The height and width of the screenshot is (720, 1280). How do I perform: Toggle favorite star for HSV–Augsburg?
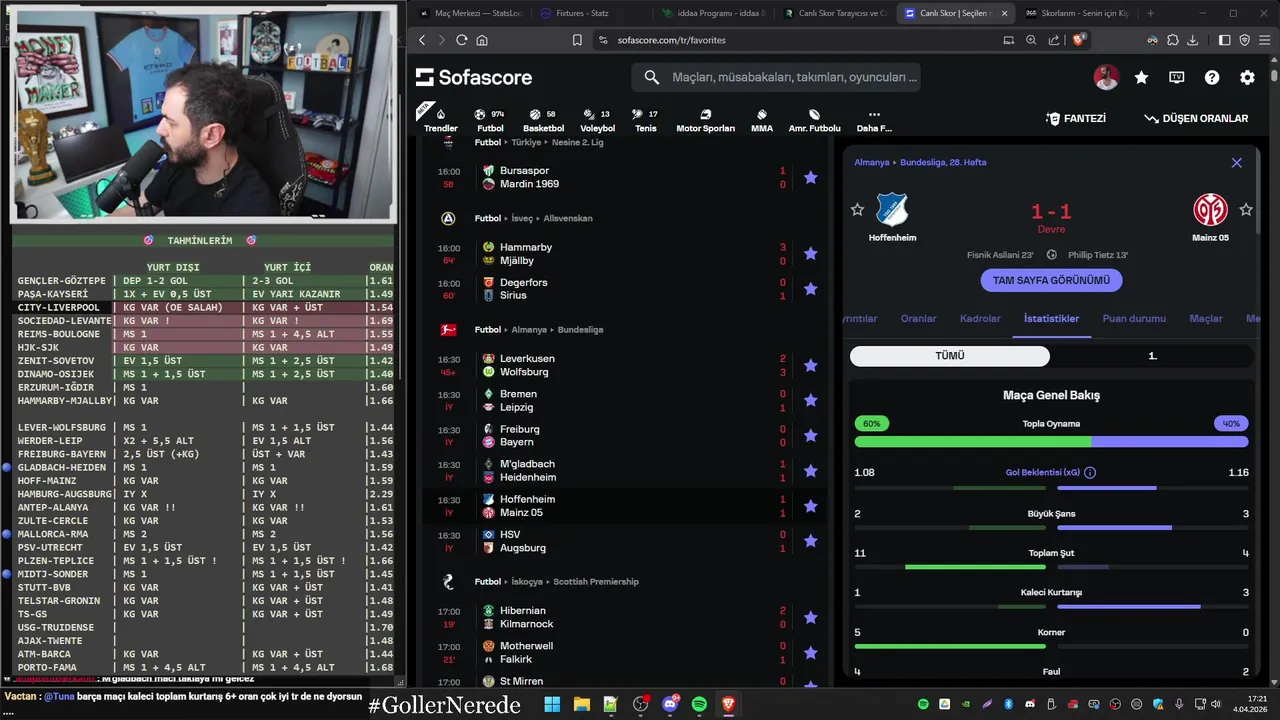pyautogui.click(x=811, y=541)
